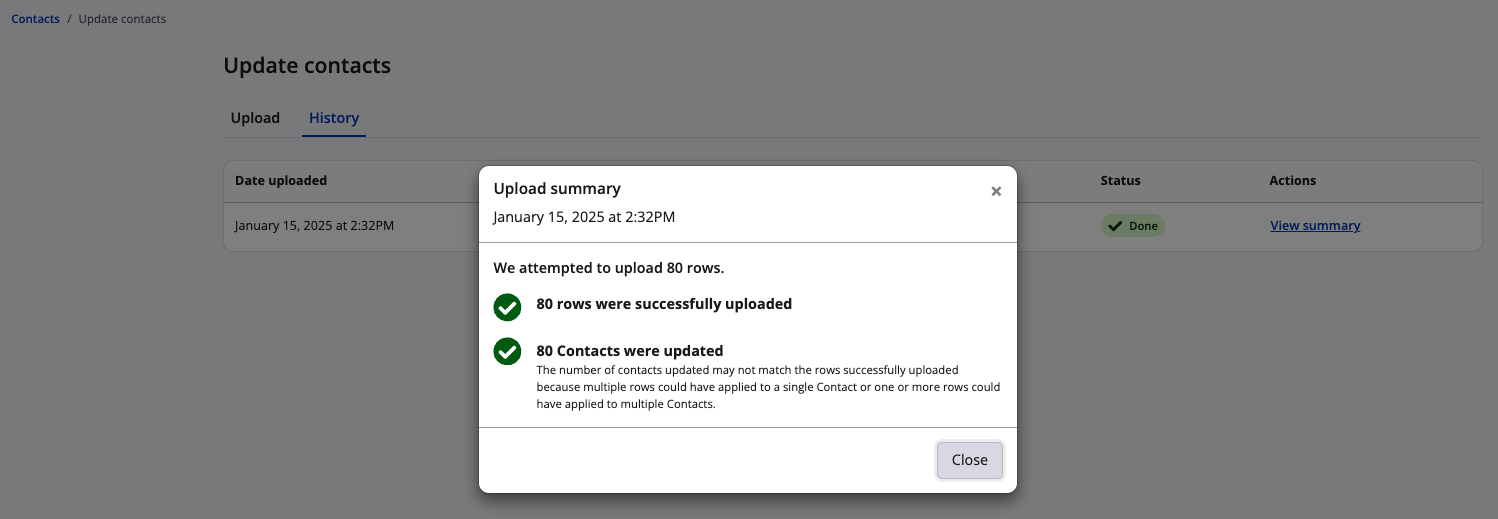Click the "80 Contacts were updated" heading
1498x519 pixels.
click(x=630, y=351)
